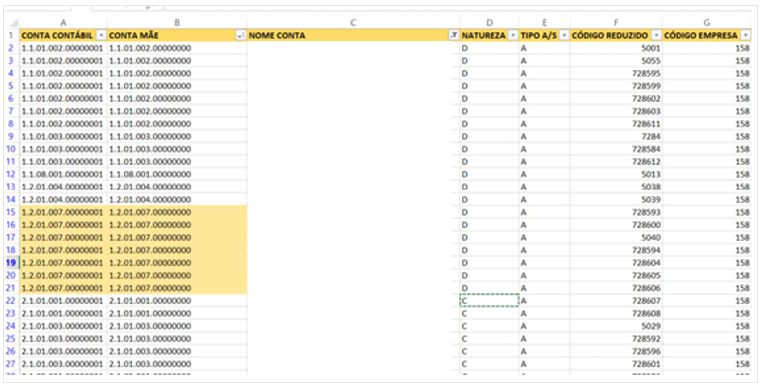Open CONTA MÃE sort filter dropdown

(x=240, y=36)
